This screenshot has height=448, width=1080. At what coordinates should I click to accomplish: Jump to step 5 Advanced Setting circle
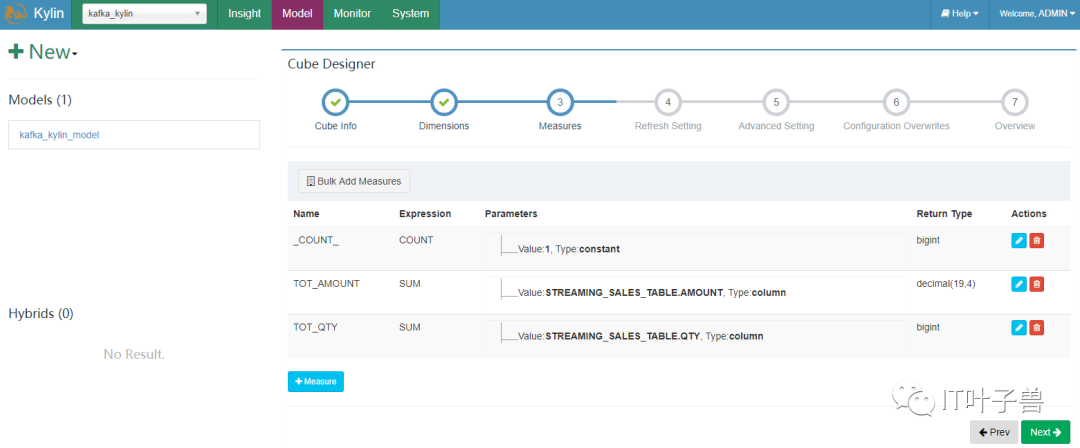pos(776,103)
